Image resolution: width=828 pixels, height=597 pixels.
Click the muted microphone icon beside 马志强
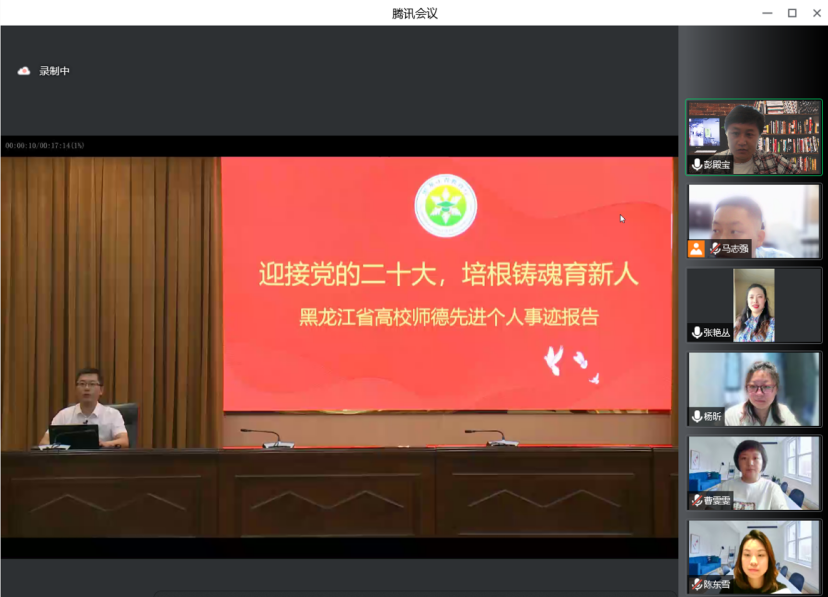pos(715,249)
